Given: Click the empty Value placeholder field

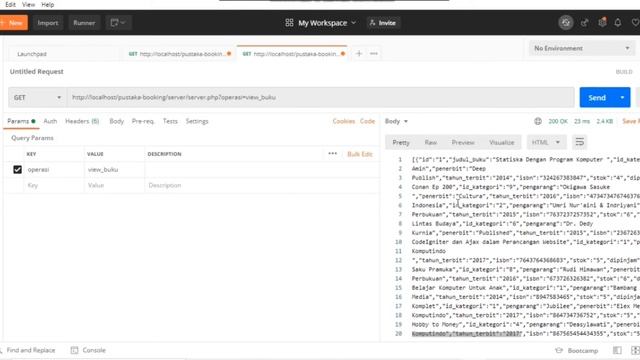Looking at the screenshot, I should 114,185.
